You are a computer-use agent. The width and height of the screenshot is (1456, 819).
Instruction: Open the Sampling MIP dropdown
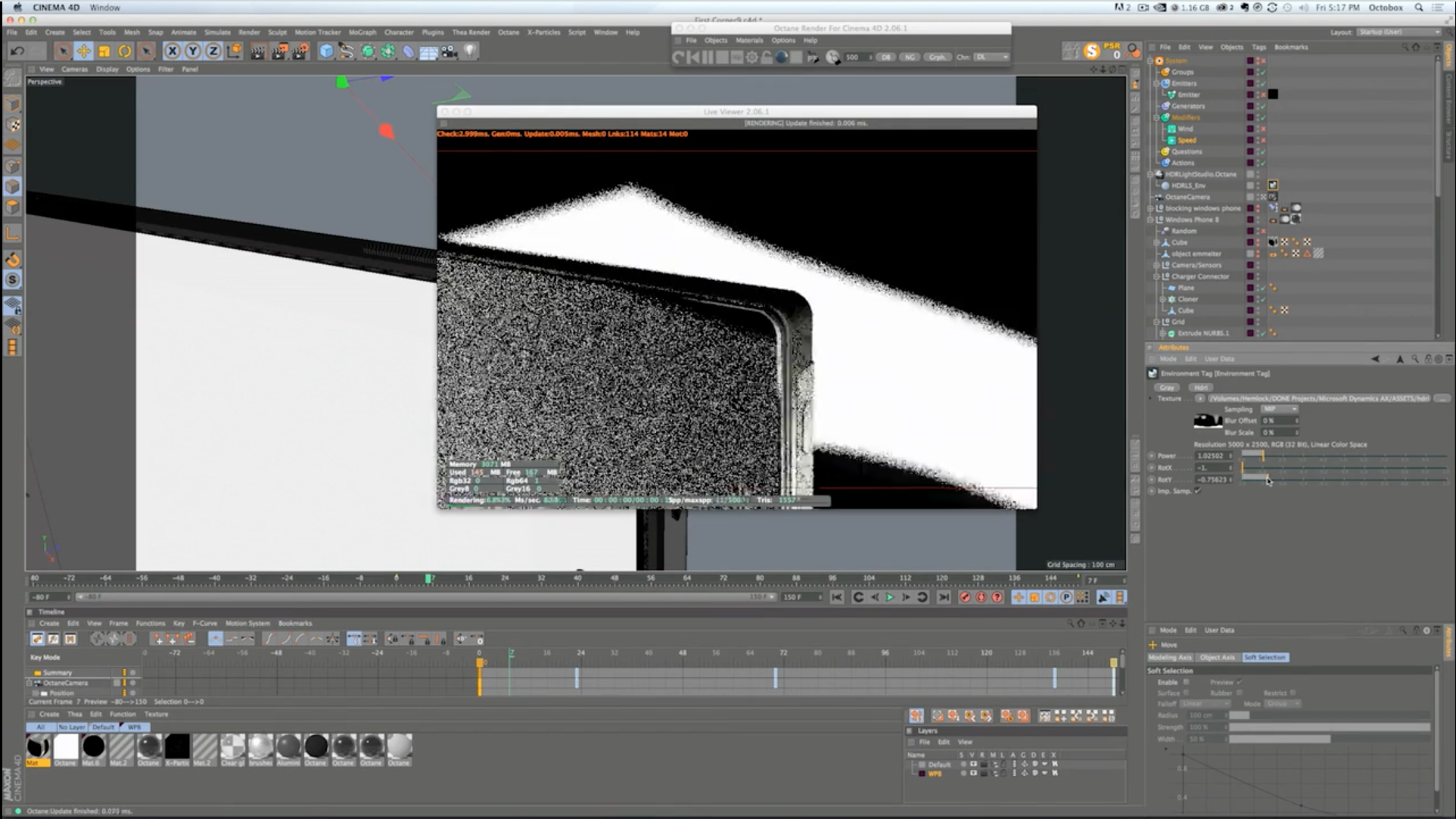[1279, 409]
